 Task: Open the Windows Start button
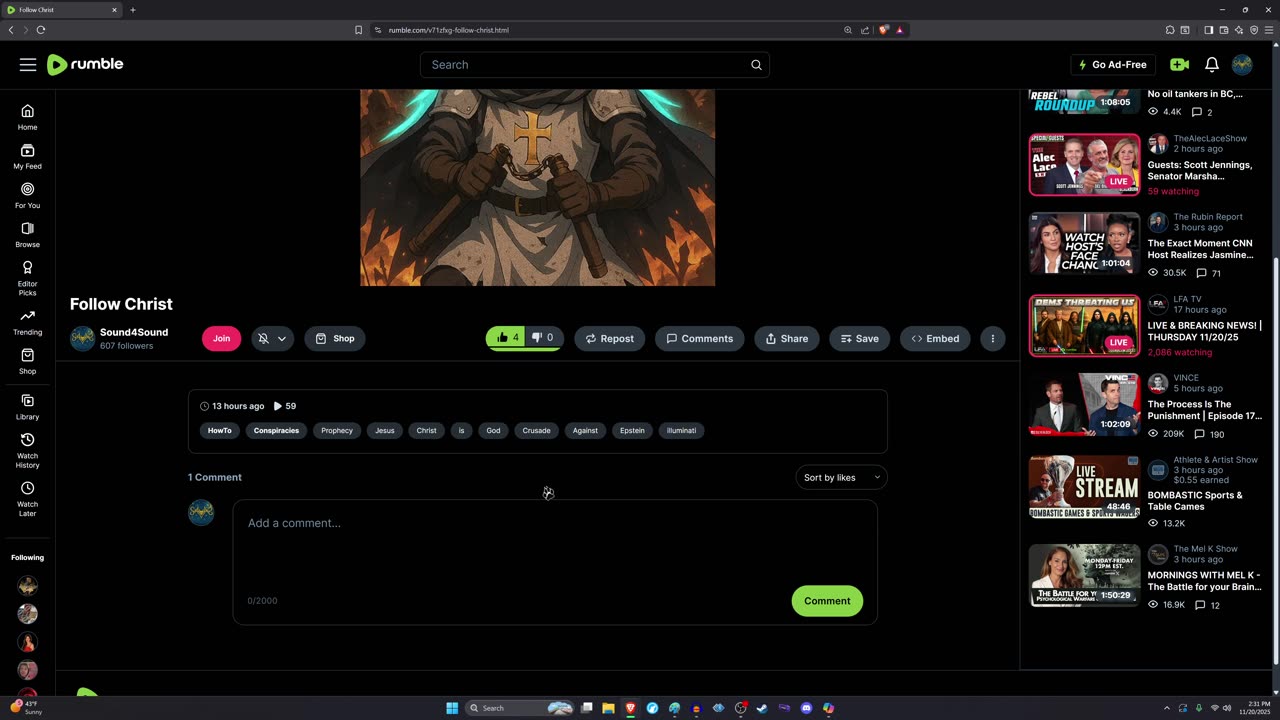452,708
